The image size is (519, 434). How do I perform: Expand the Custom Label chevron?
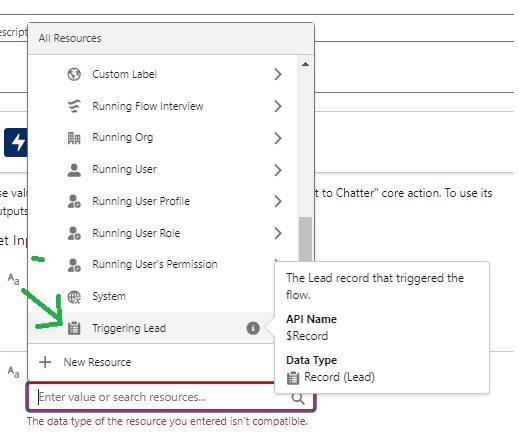click(278, 74)
